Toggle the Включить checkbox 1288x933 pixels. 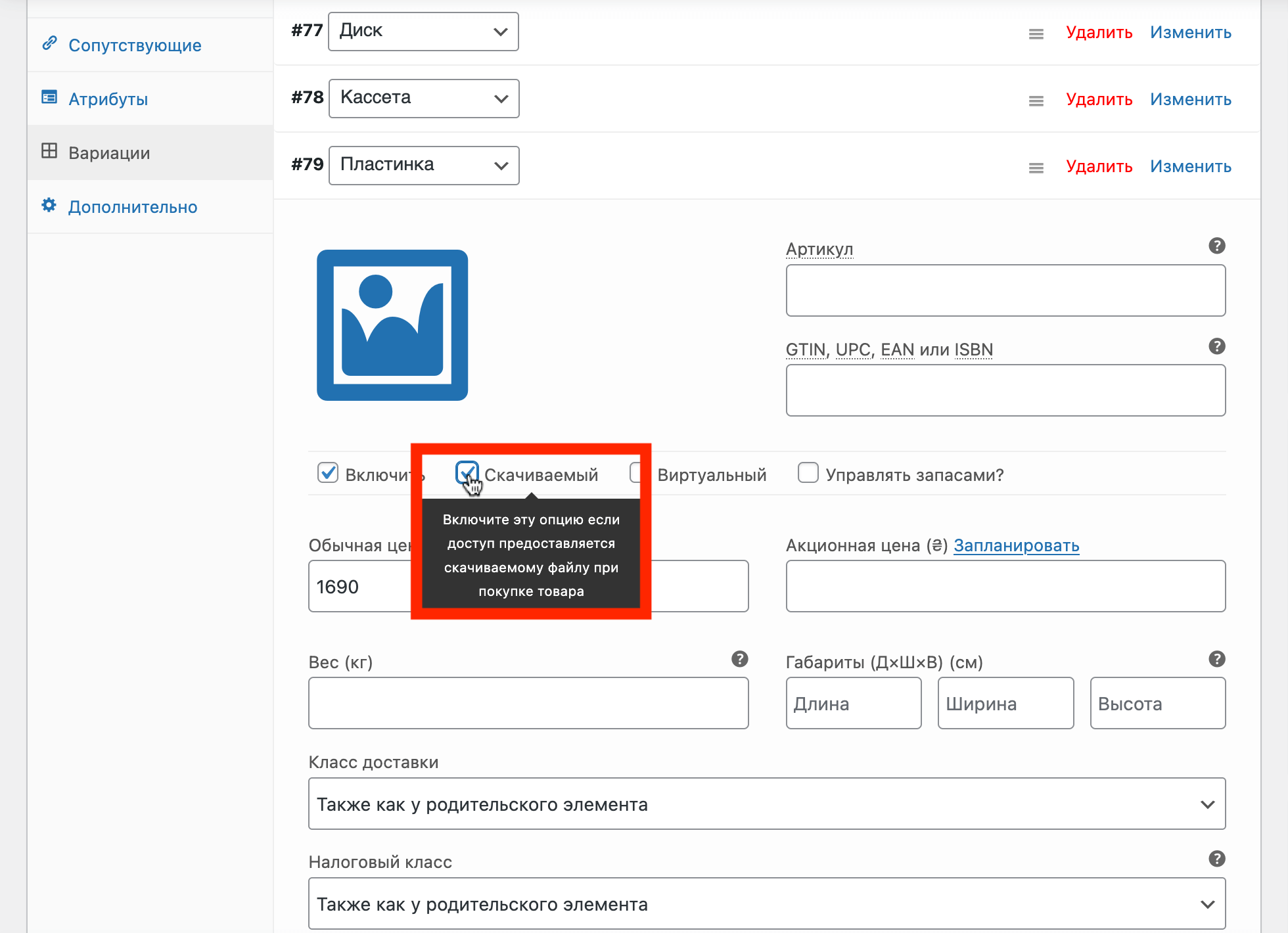(x=328, y=472)
